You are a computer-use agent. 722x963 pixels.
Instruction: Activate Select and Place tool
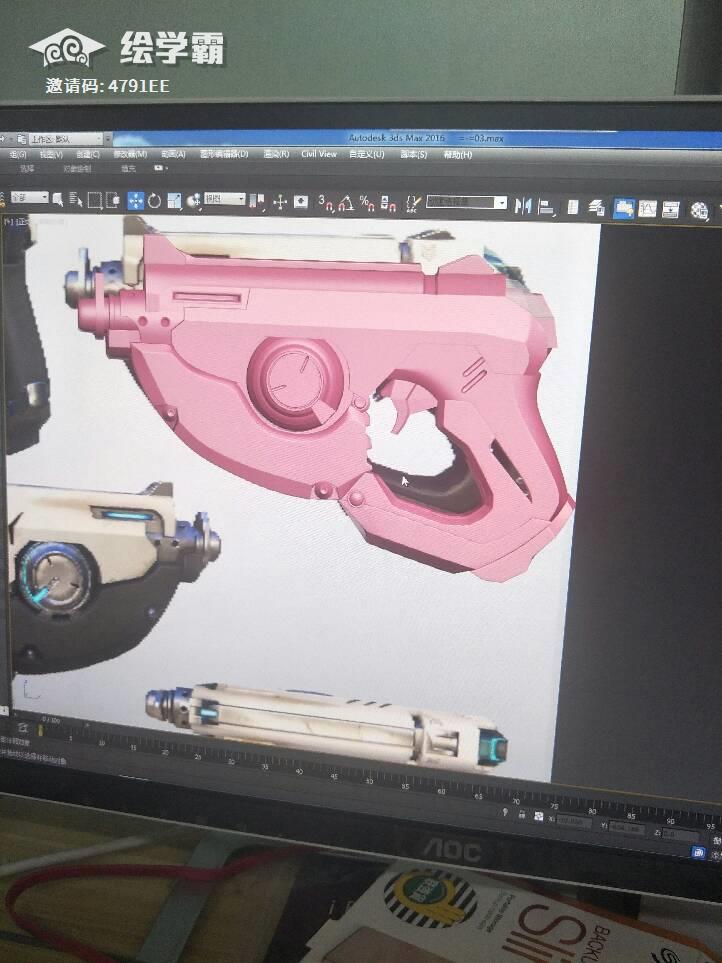click(x=194, y=201)
